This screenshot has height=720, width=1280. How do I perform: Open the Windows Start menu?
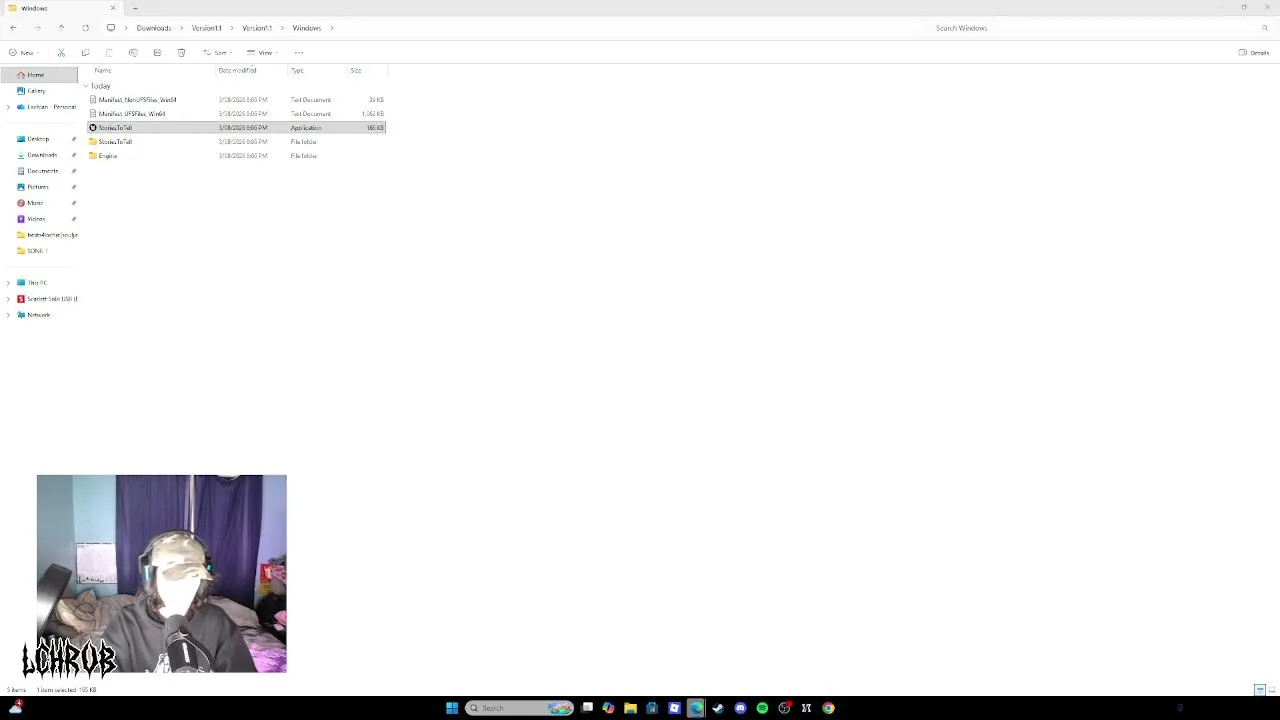(452, 708)
